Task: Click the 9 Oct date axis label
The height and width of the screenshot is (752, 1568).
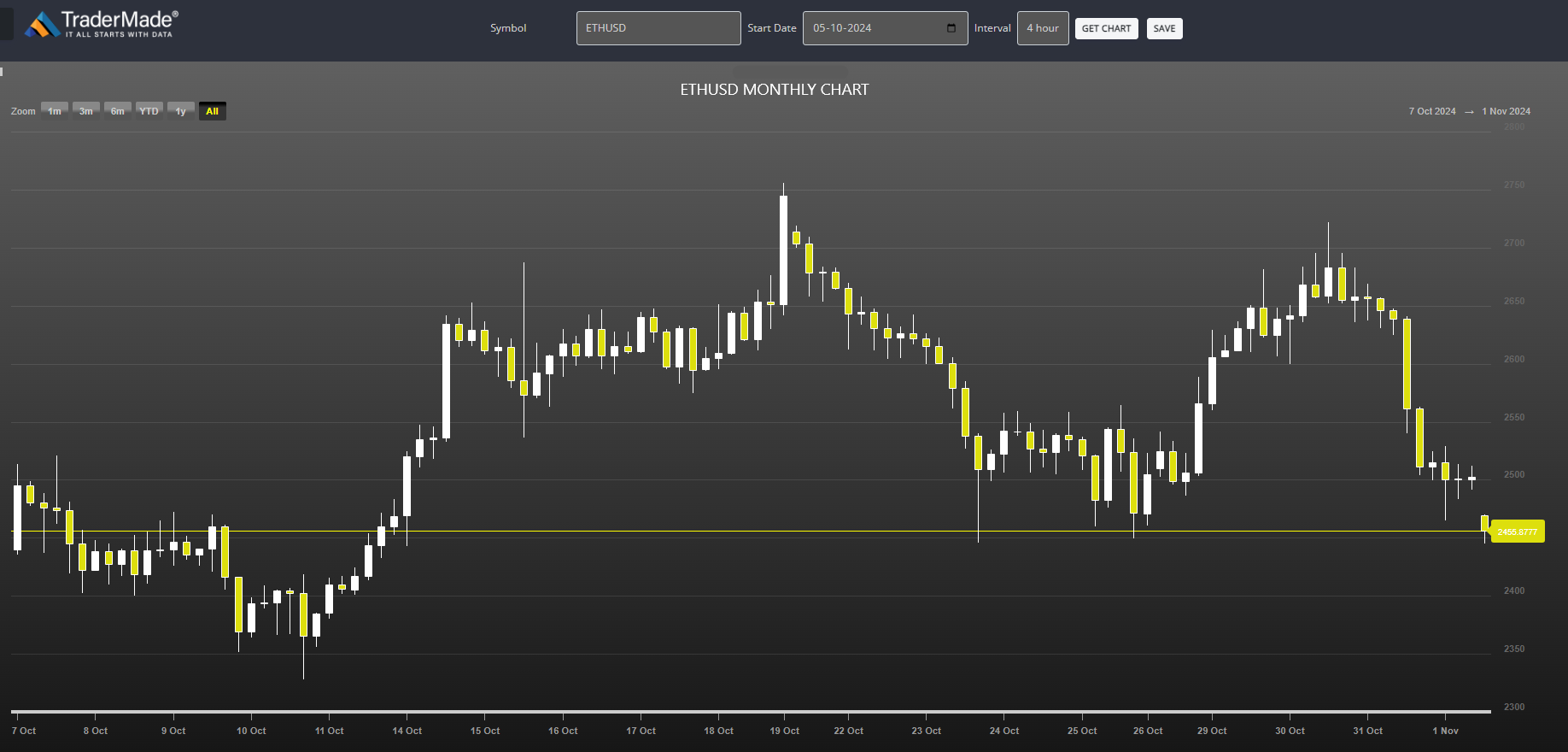Action: pos(173,731)
